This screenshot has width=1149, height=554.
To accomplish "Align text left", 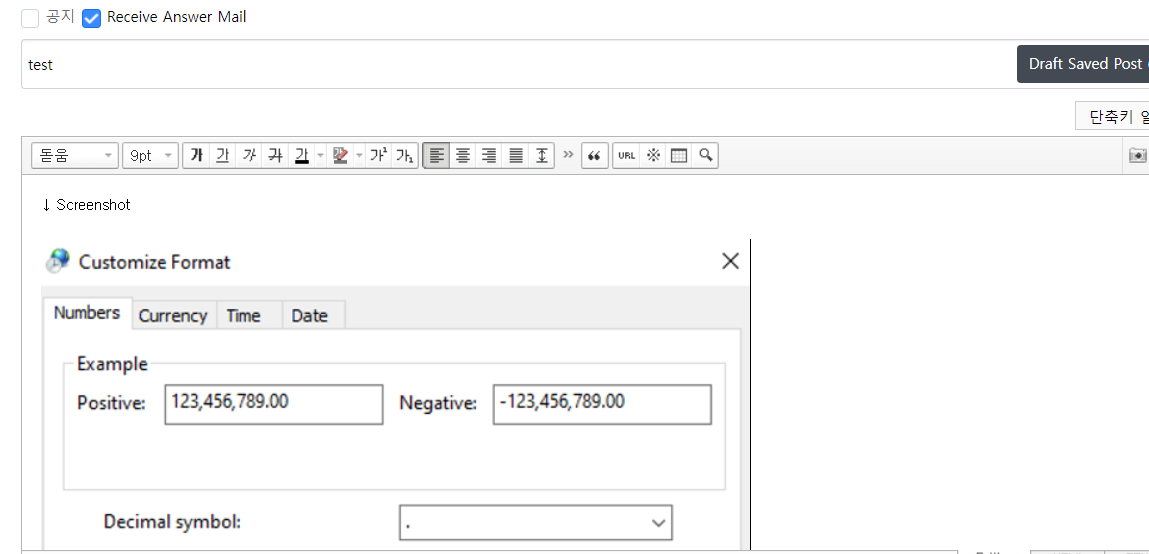I will 437,155.
